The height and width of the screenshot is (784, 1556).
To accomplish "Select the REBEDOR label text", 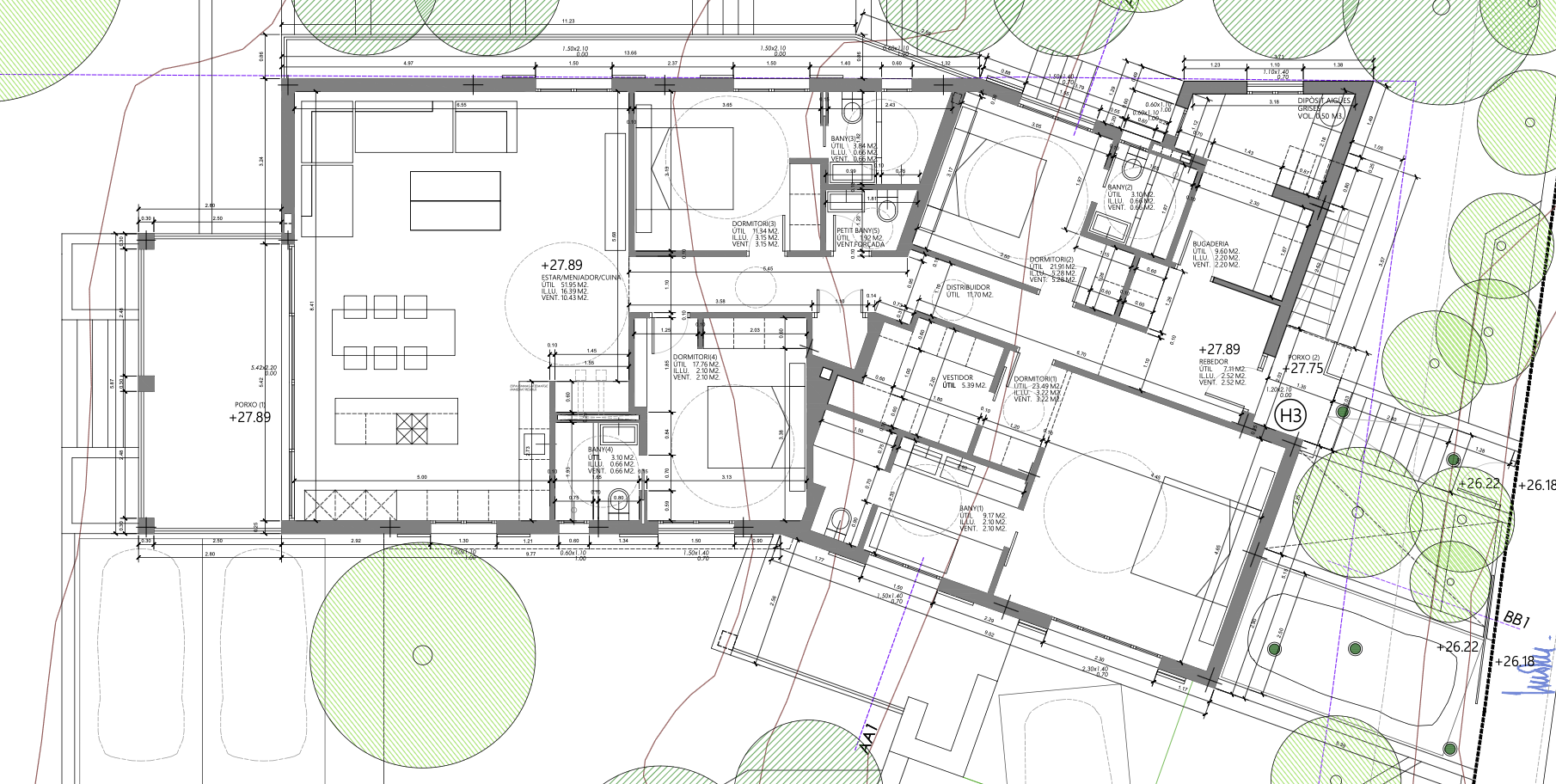I will 1213,362.
